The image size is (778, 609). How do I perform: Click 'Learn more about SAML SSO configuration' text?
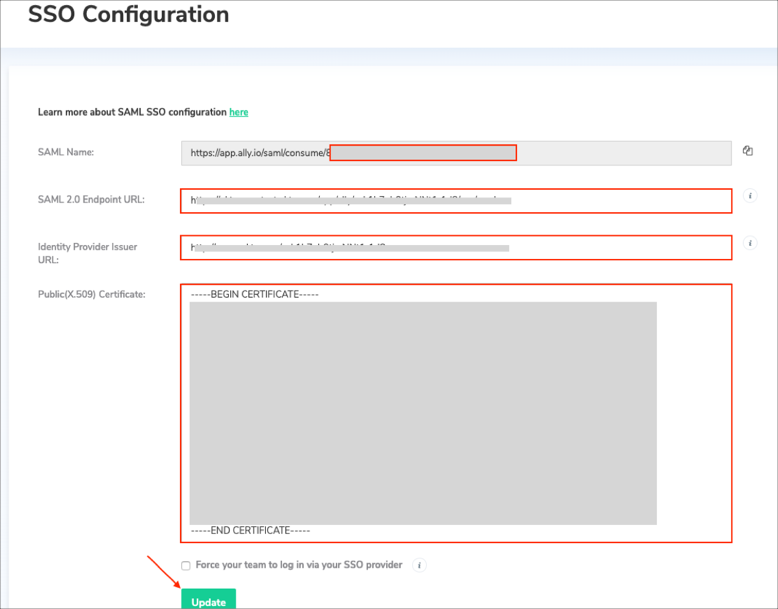[132, 112]
